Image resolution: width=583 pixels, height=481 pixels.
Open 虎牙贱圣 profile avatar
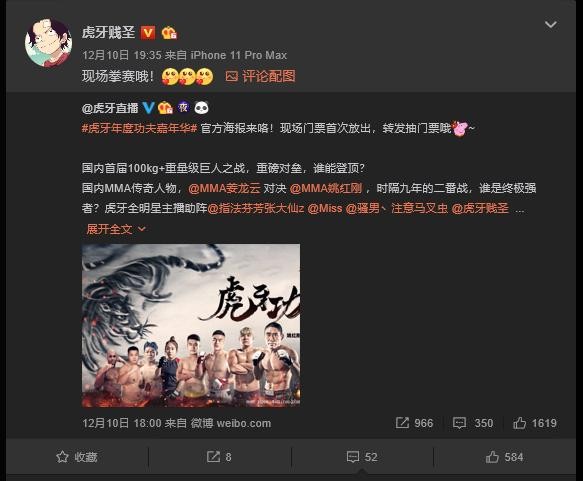tap(49, 43)
